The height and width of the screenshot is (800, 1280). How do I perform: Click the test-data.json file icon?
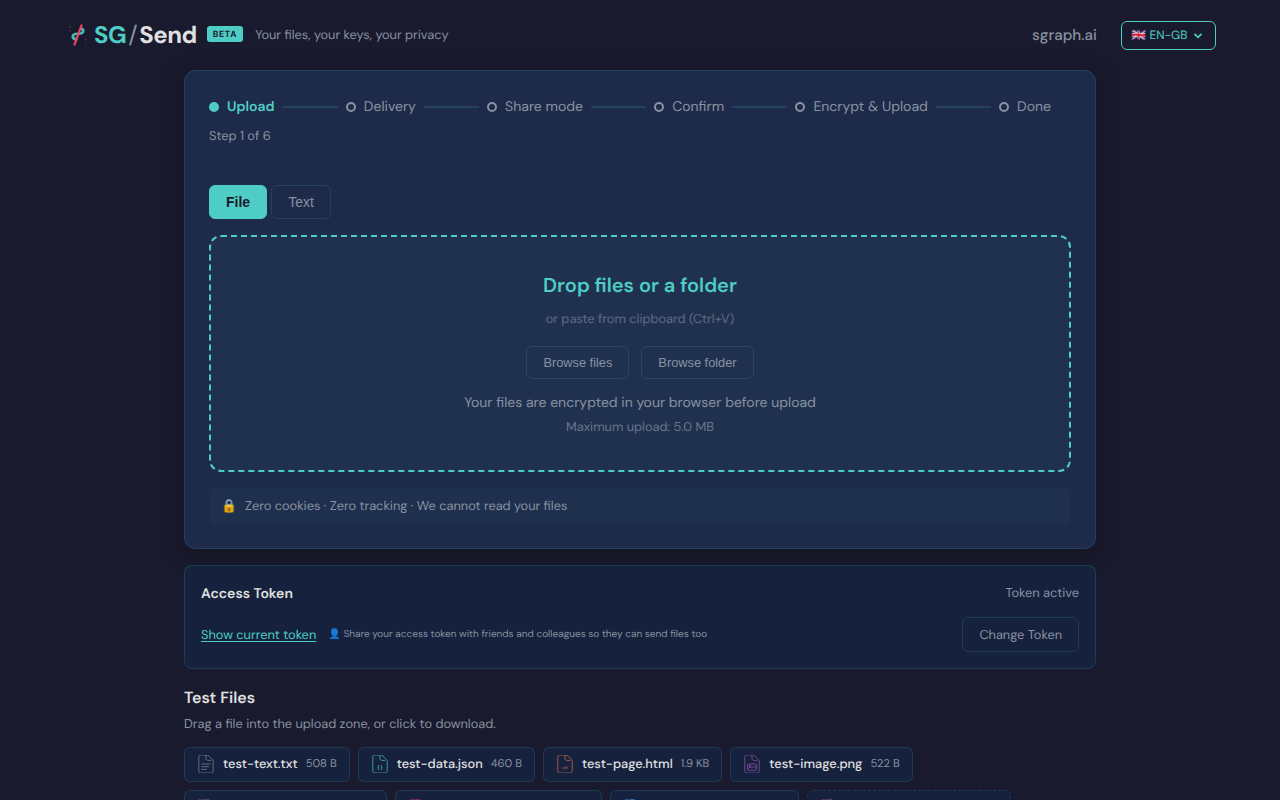380,764
